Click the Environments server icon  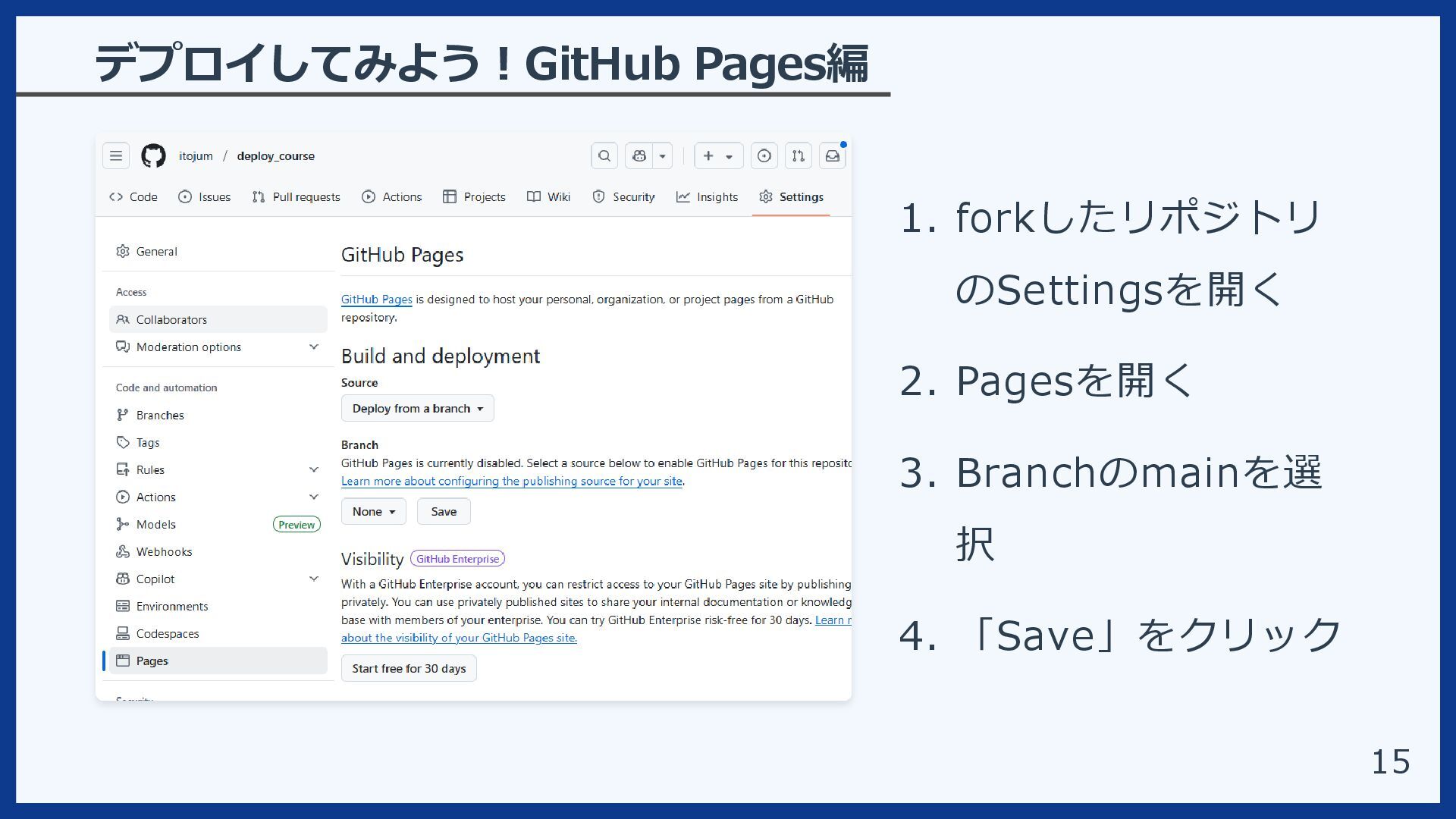coord(123,607)
